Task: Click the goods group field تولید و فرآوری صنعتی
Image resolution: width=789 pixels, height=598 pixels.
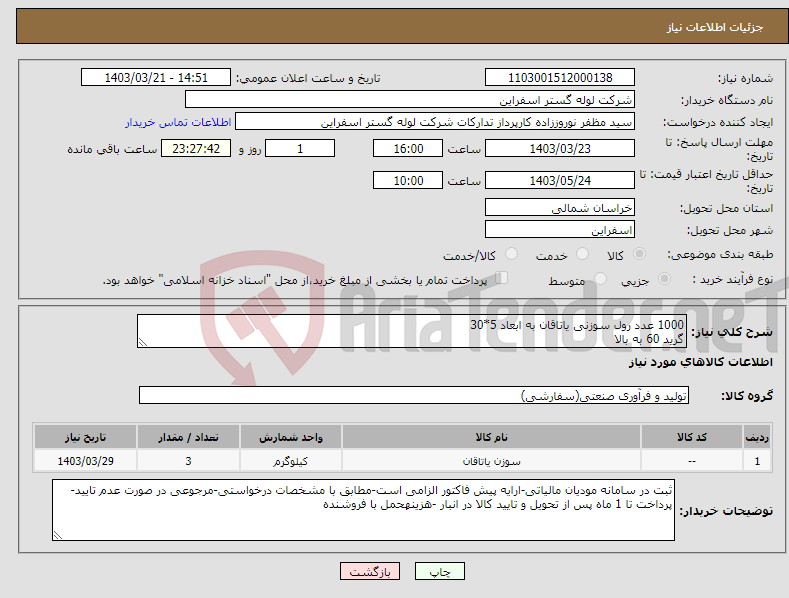Action: (414, 396)
